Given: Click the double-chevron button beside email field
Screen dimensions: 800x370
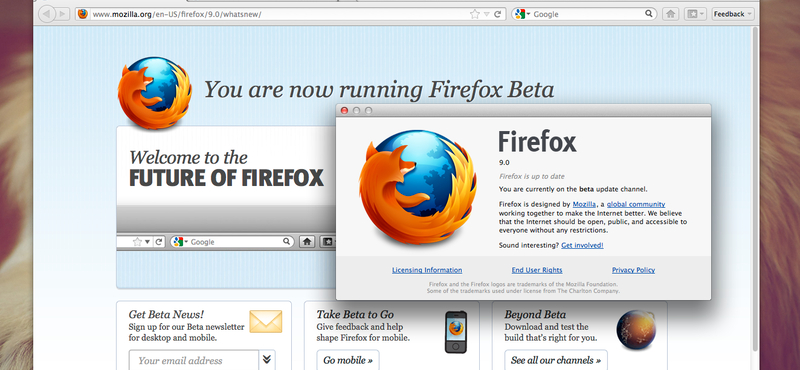Looking at the screenshot, I should point(267,360).
